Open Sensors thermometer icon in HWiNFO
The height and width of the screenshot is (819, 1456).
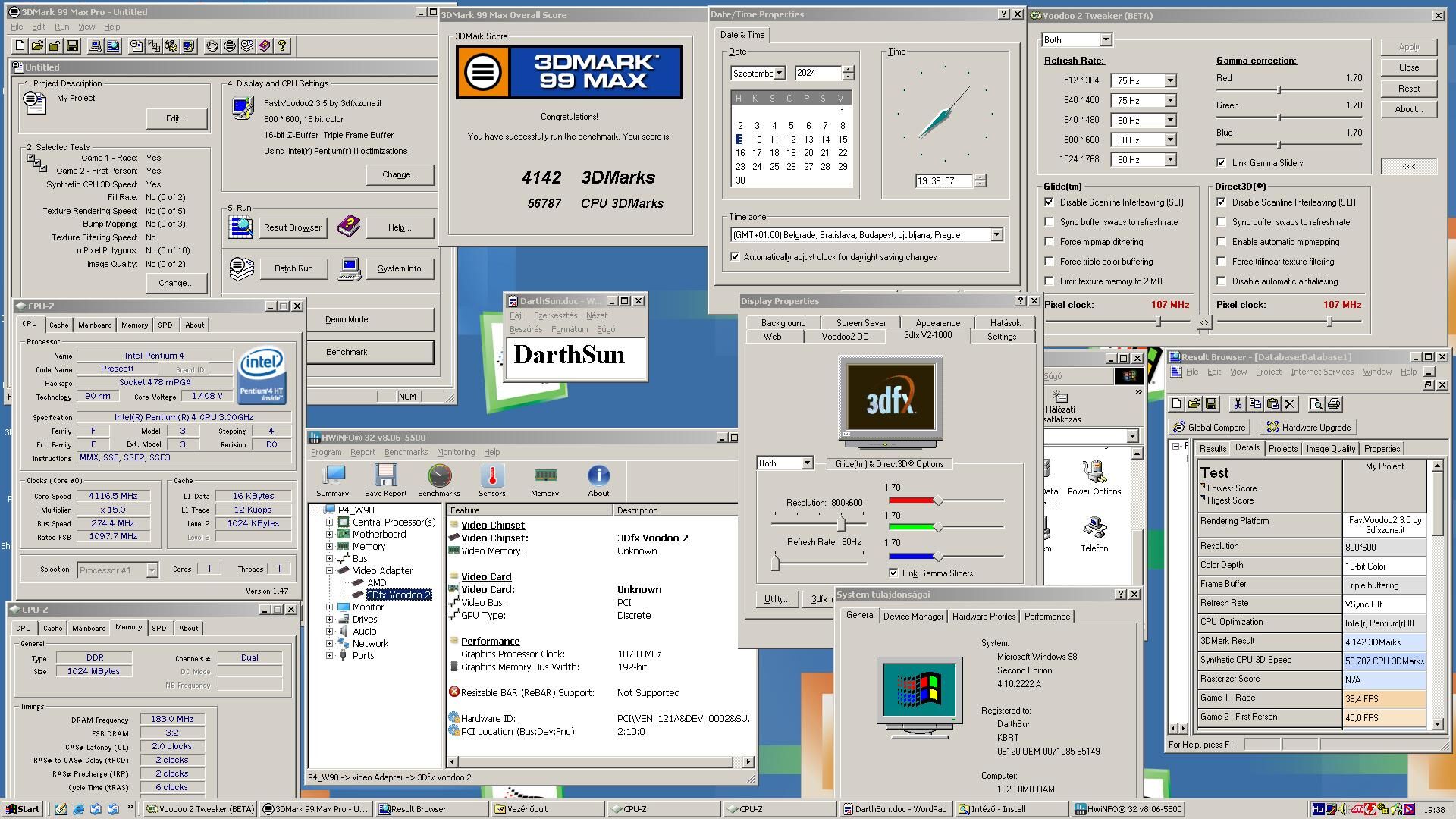coord(492,481)
